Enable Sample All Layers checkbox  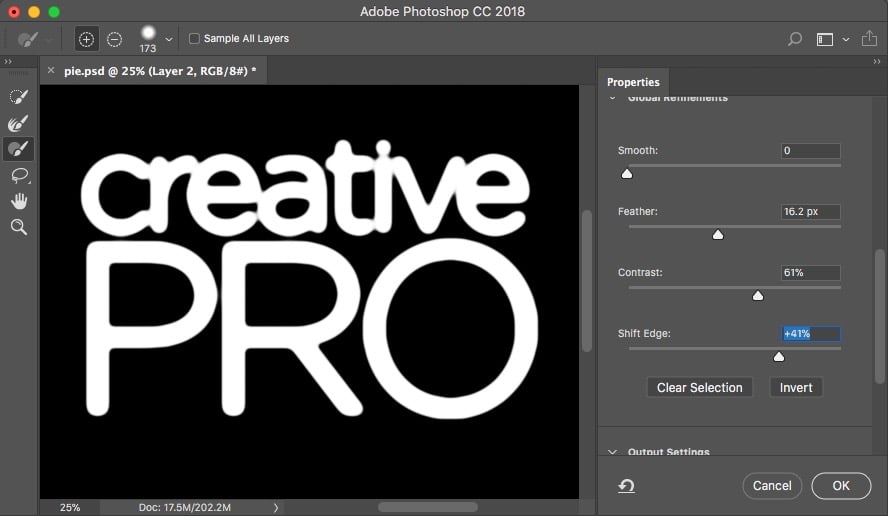click(x=195, y=39)
